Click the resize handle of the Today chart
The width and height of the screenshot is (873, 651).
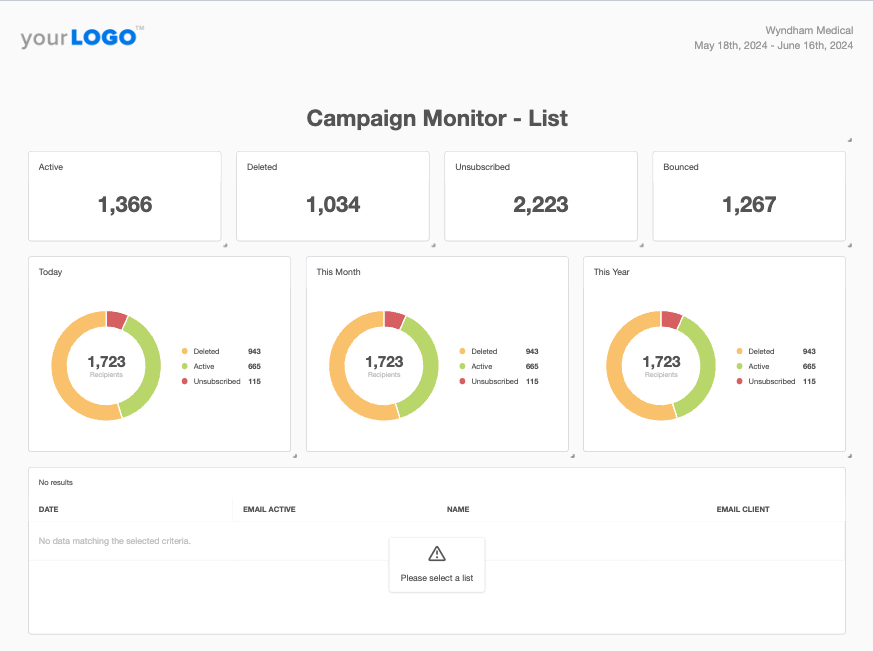294,455
